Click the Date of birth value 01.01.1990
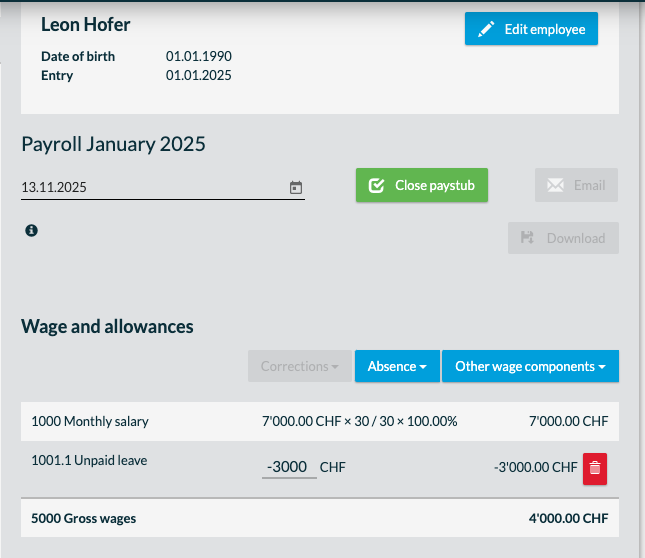645x558 pixels. tap(199, 56)
